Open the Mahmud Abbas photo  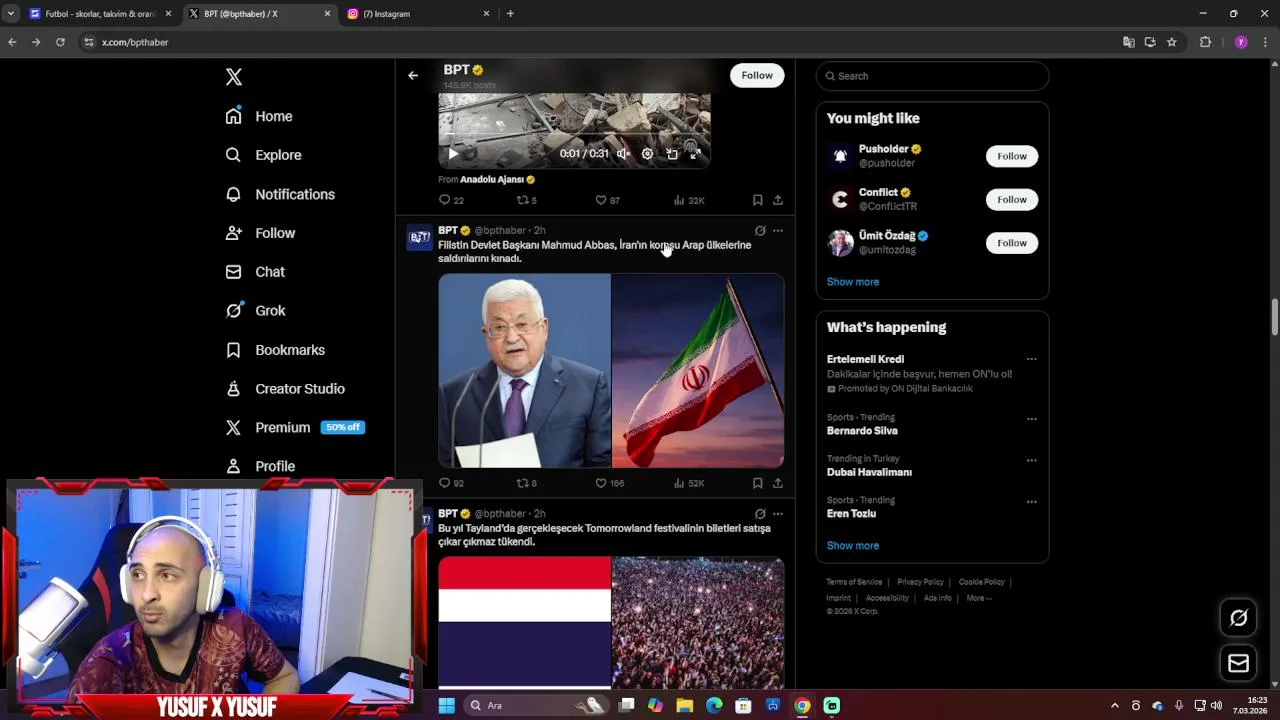(524, 370)
